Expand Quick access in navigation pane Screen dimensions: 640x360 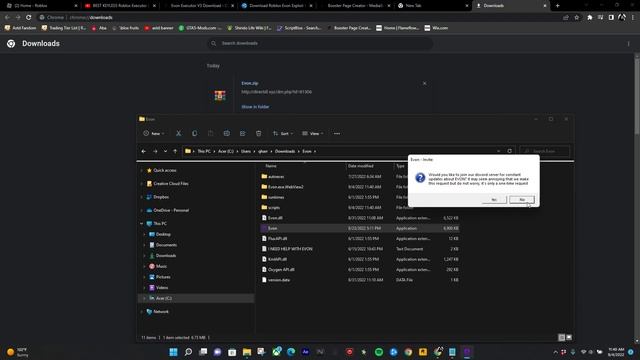click(142, 170)
